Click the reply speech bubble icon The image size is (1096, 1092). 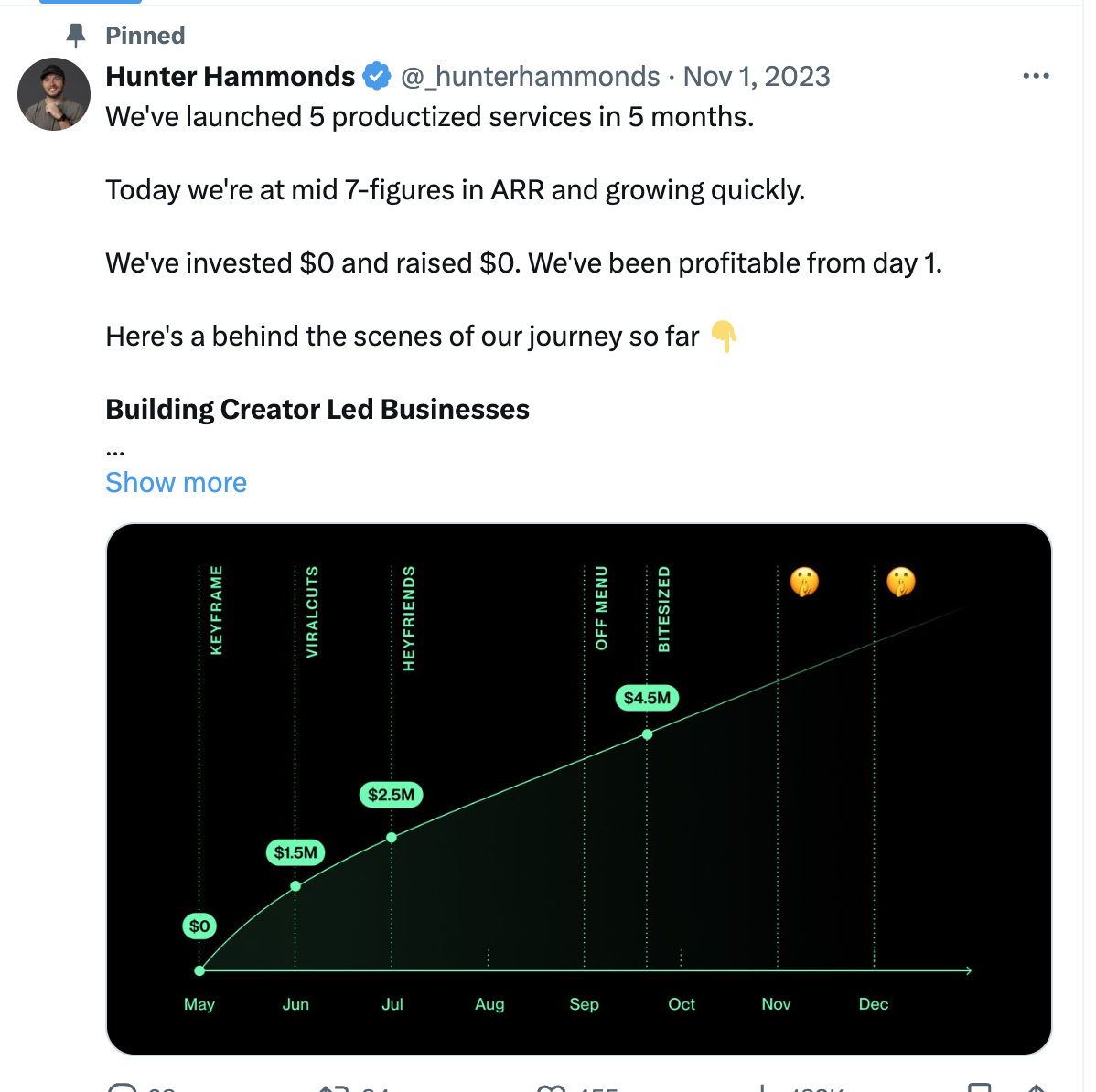tap(122, 1087)
